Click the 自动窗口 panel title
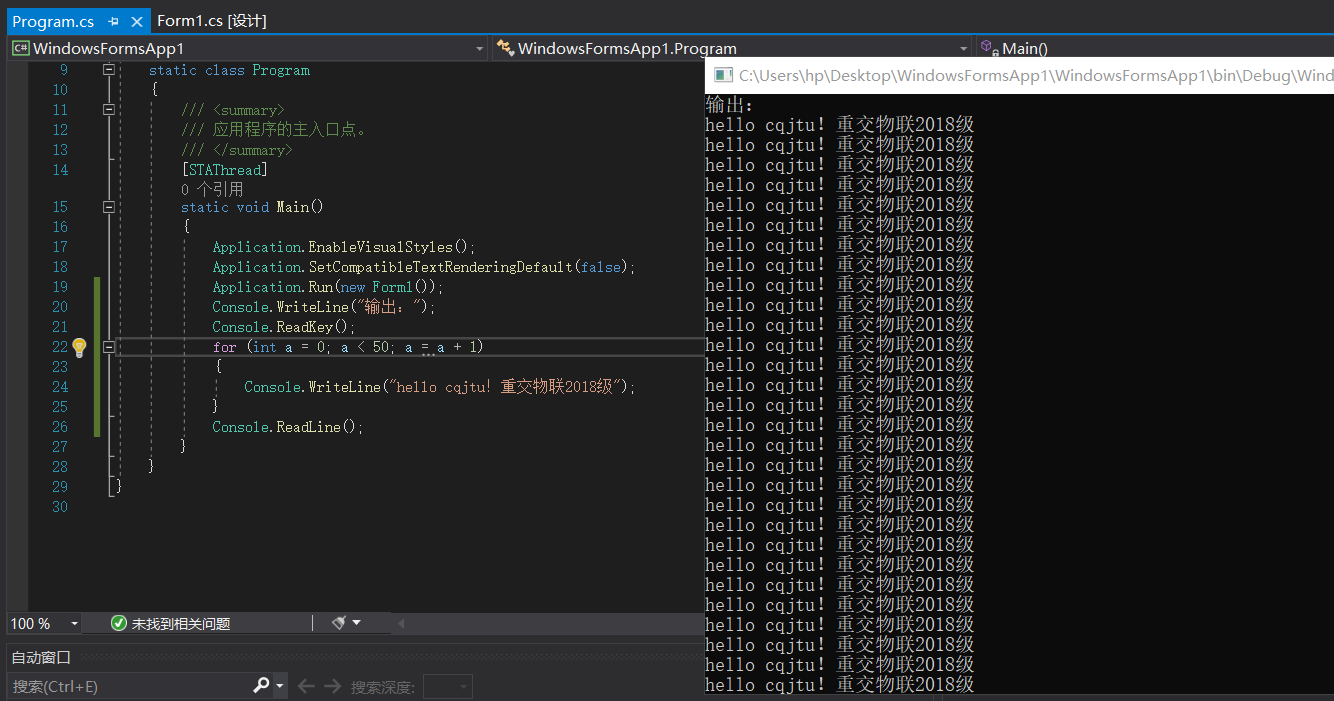The image size is (1334, 701). point(41,657)
